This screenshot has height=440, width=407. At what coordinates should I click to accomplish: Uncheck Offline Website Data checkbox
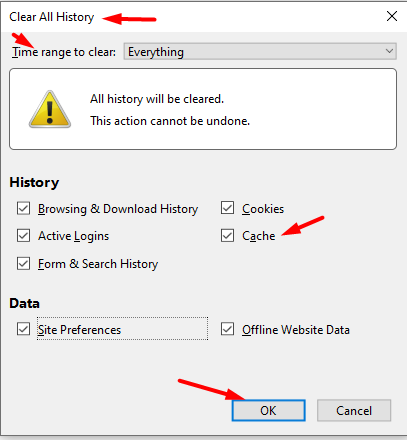pyautogui.click(x=227, y=329)
